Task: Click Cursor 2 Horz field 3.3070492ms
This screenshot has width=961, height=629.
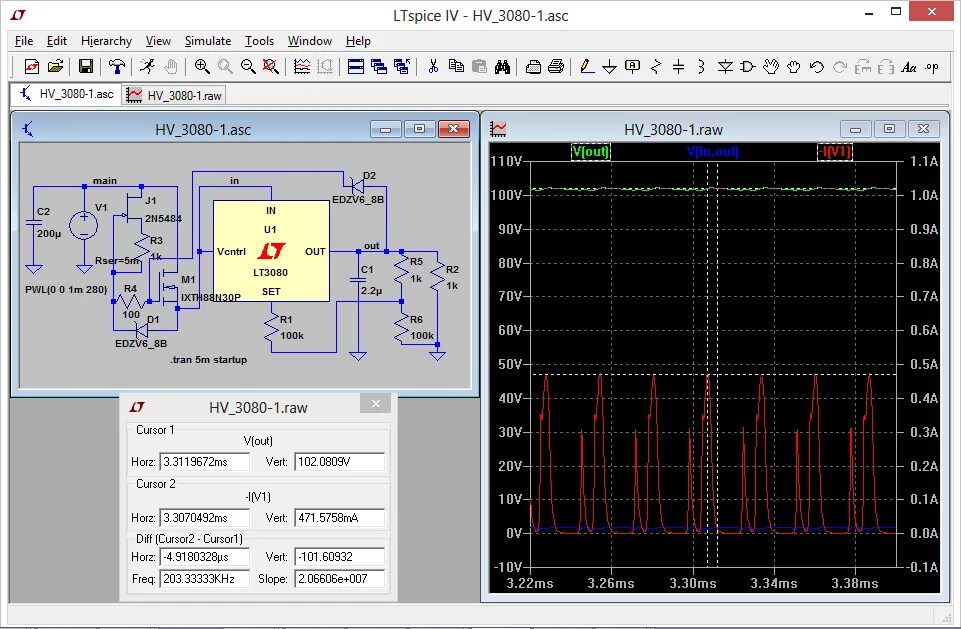Action: (x=204, y=517)
